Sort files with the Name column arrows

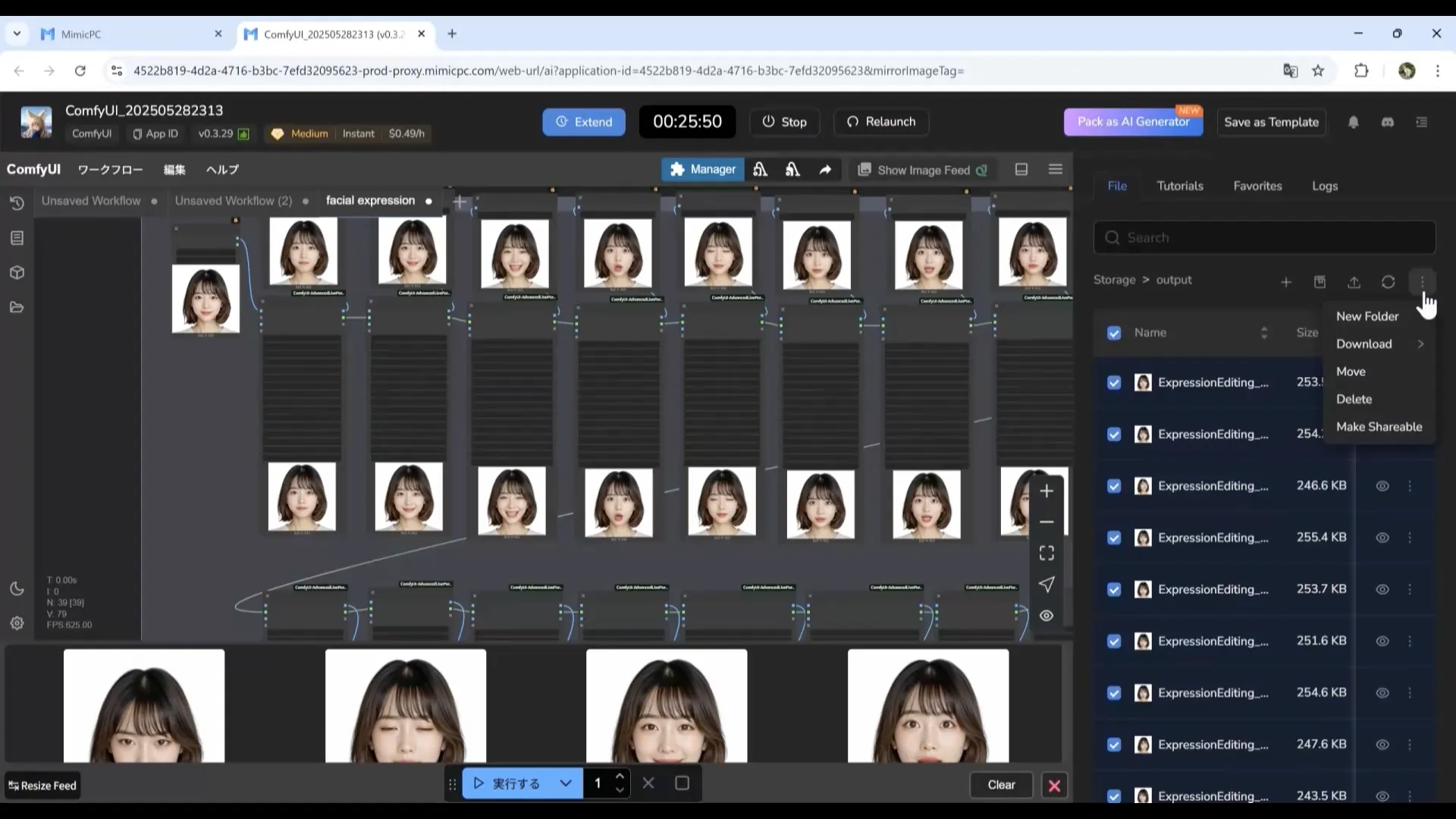(x=1263, y=332)
